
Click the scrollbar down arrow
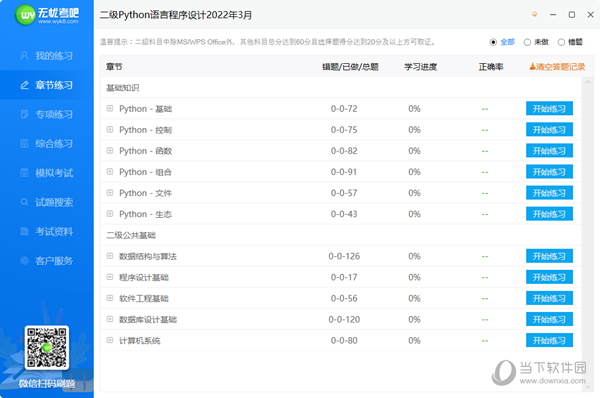587,387
